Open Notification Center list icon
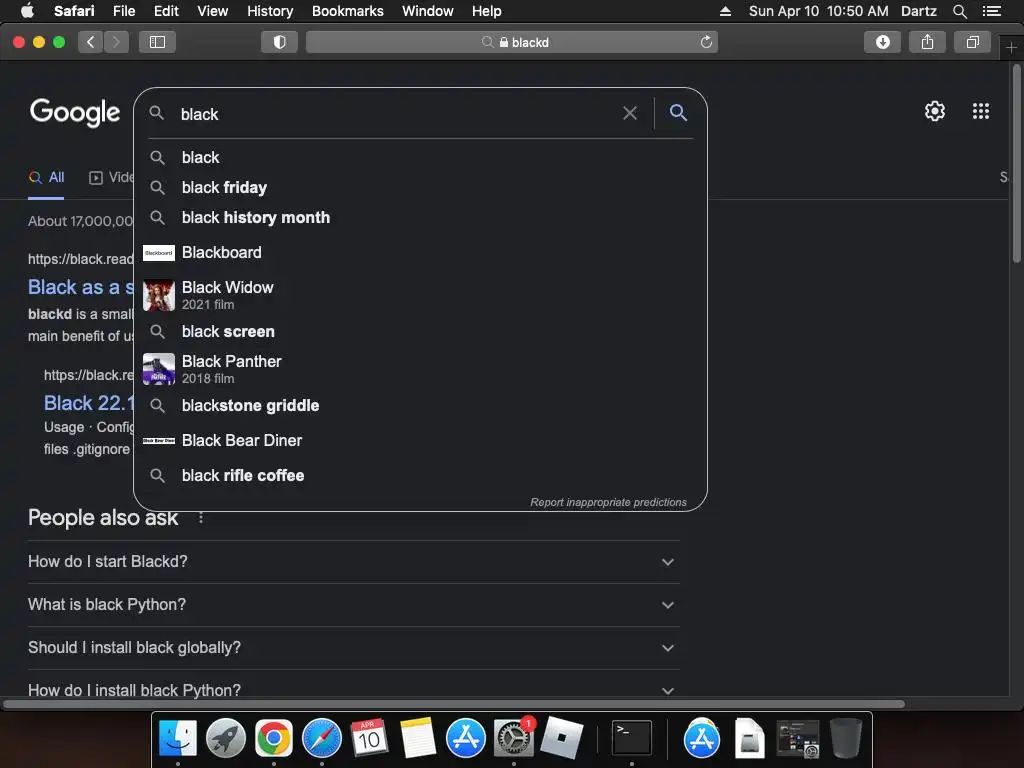This screenshot has width=1024, height=768. tap(992, 11)
